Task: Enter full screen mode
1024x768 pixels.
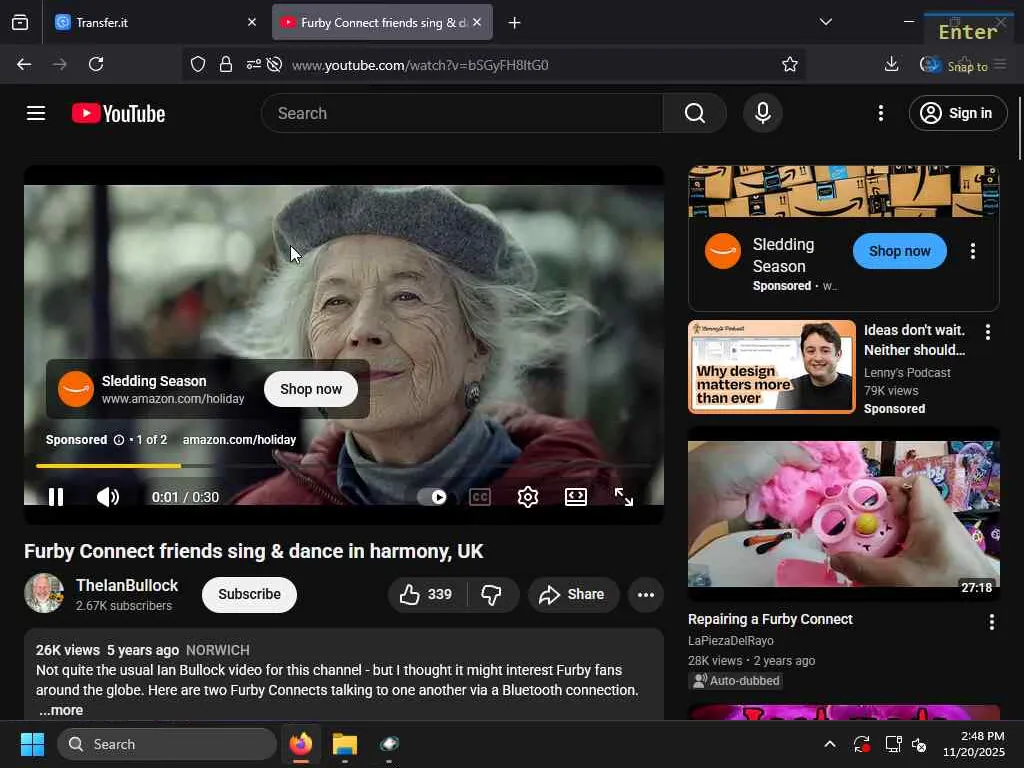Action: [x=624, y=497]
